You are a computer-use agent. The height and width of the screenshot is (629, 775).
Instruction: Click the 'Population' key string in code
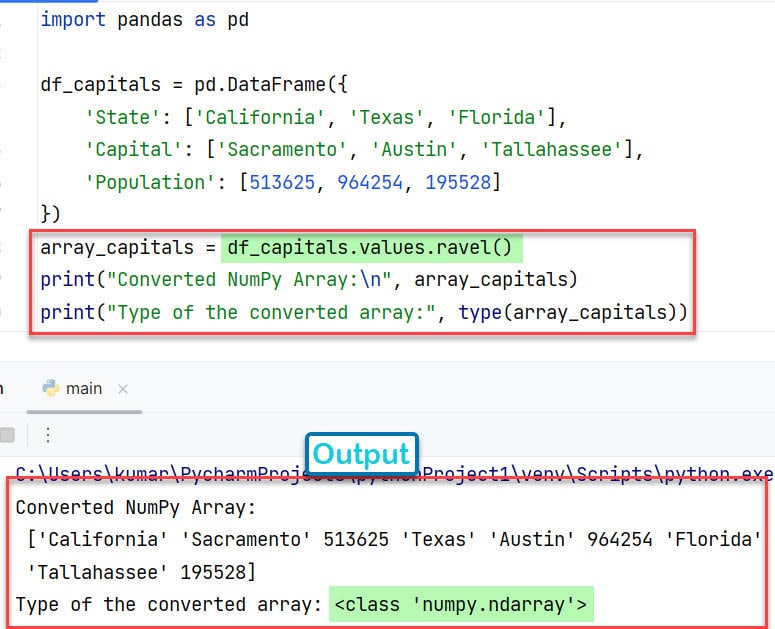(150, 182)
